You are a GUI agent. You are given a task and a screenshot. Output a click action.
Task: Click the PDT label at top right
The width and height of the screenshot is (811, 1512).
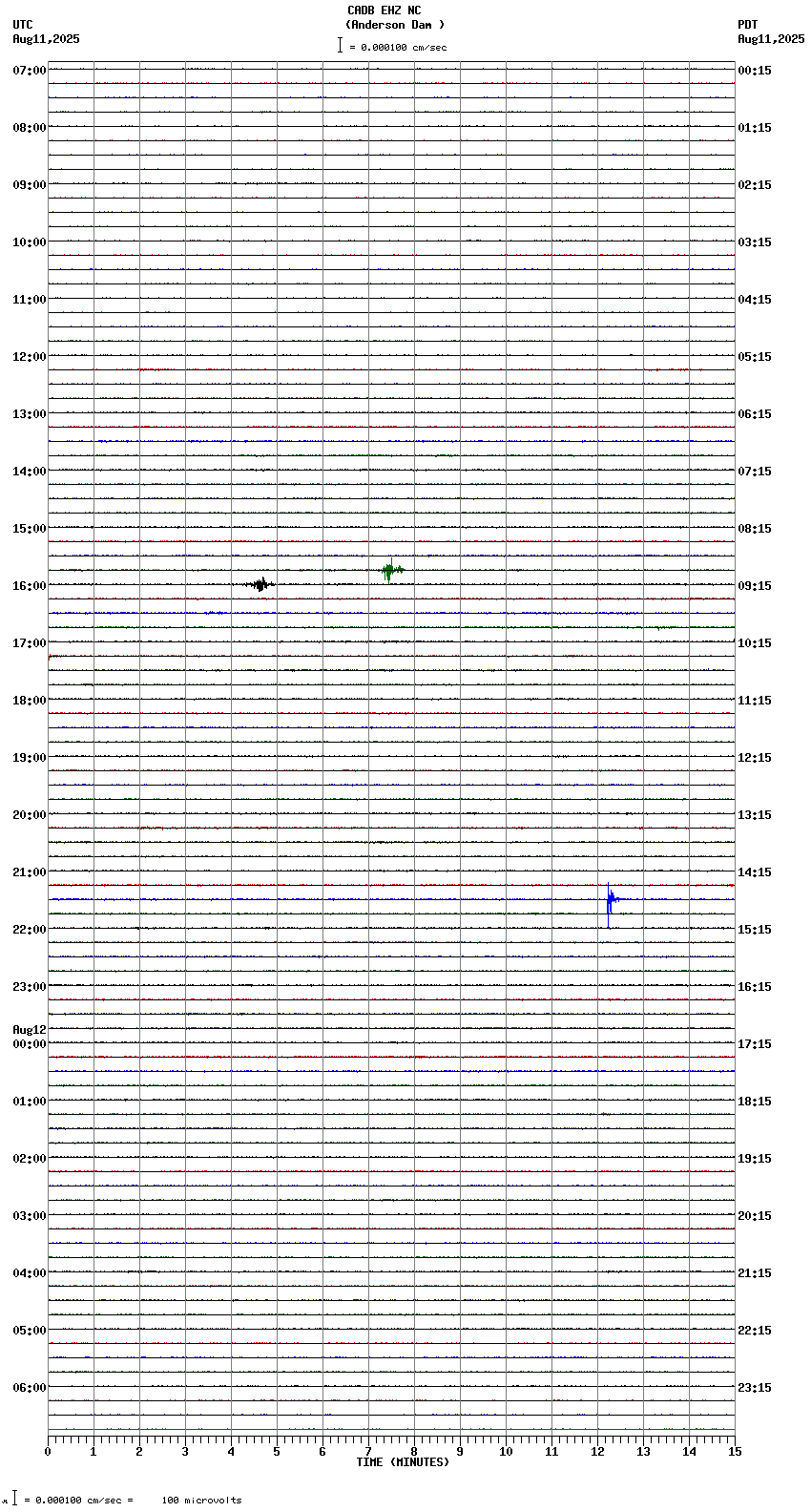click(747, 25)
